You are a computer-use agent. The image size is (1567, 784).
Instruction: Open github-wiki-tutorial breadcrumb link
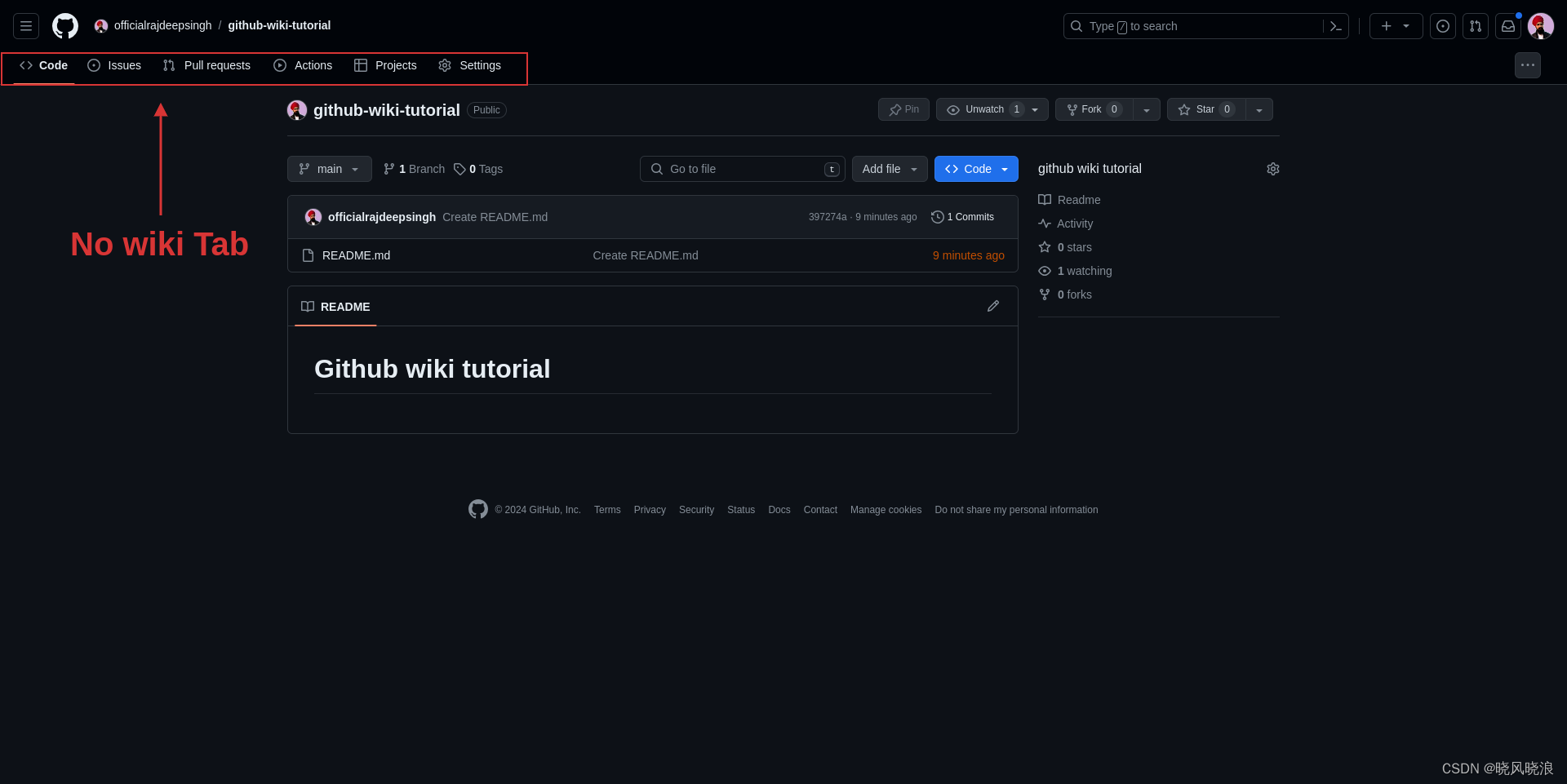(279, 25)
